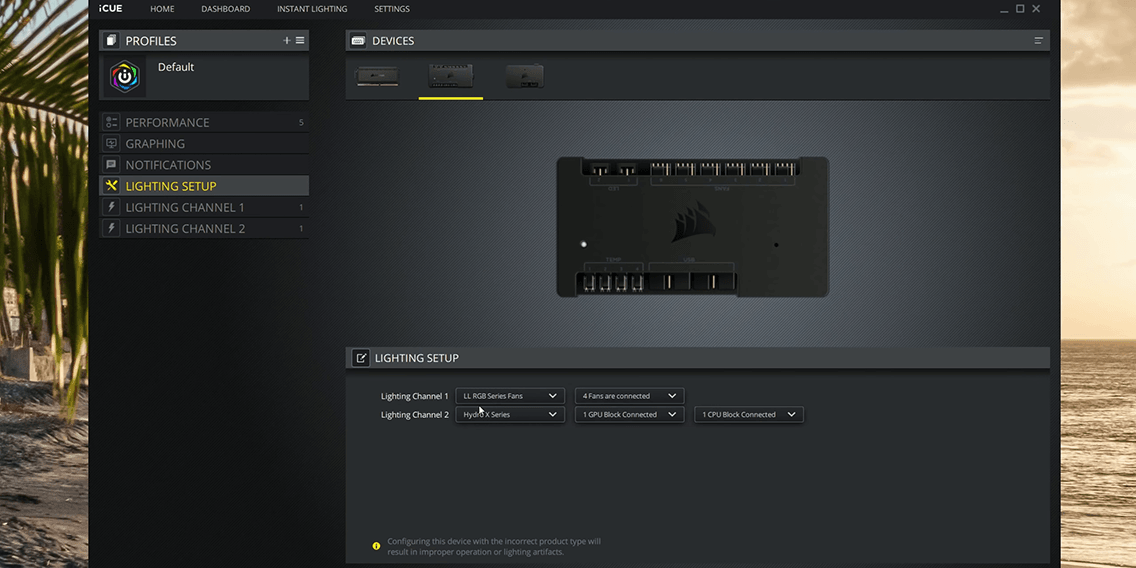Screen dimensions: 1136x568
Task: Click the Lighting Setup tools icon
Action: (x=111, y=186)
